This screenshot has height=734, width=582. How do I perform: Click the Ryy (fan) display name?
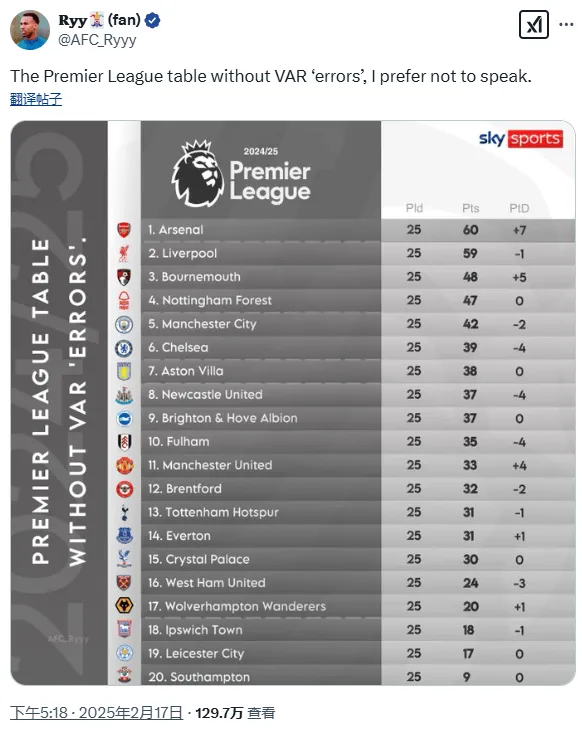click(99, 20)
